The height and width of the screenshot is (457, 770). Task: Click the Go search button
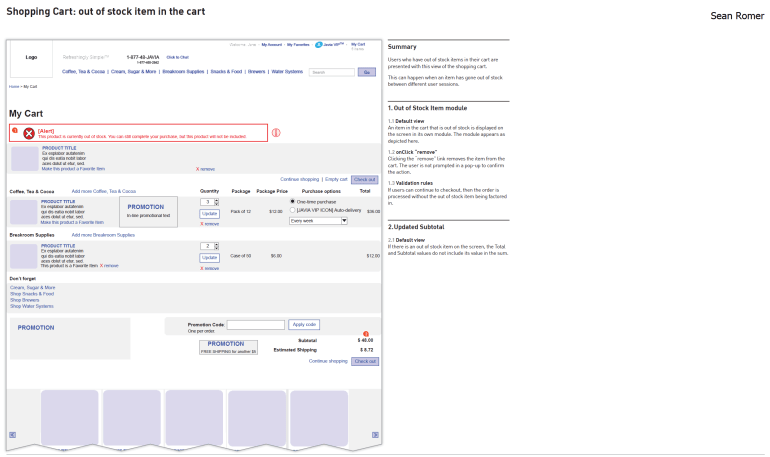[x=367, y=72]
